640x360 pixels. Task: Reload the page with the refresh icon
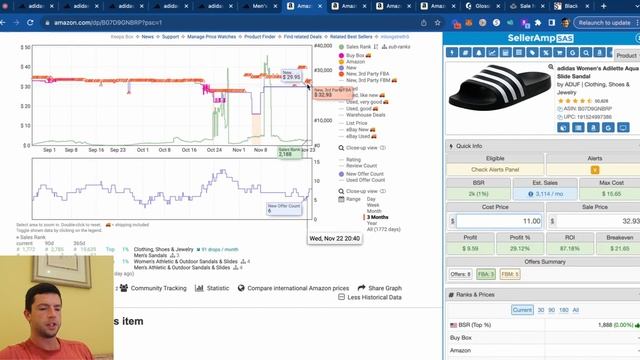tap(30, 23)
